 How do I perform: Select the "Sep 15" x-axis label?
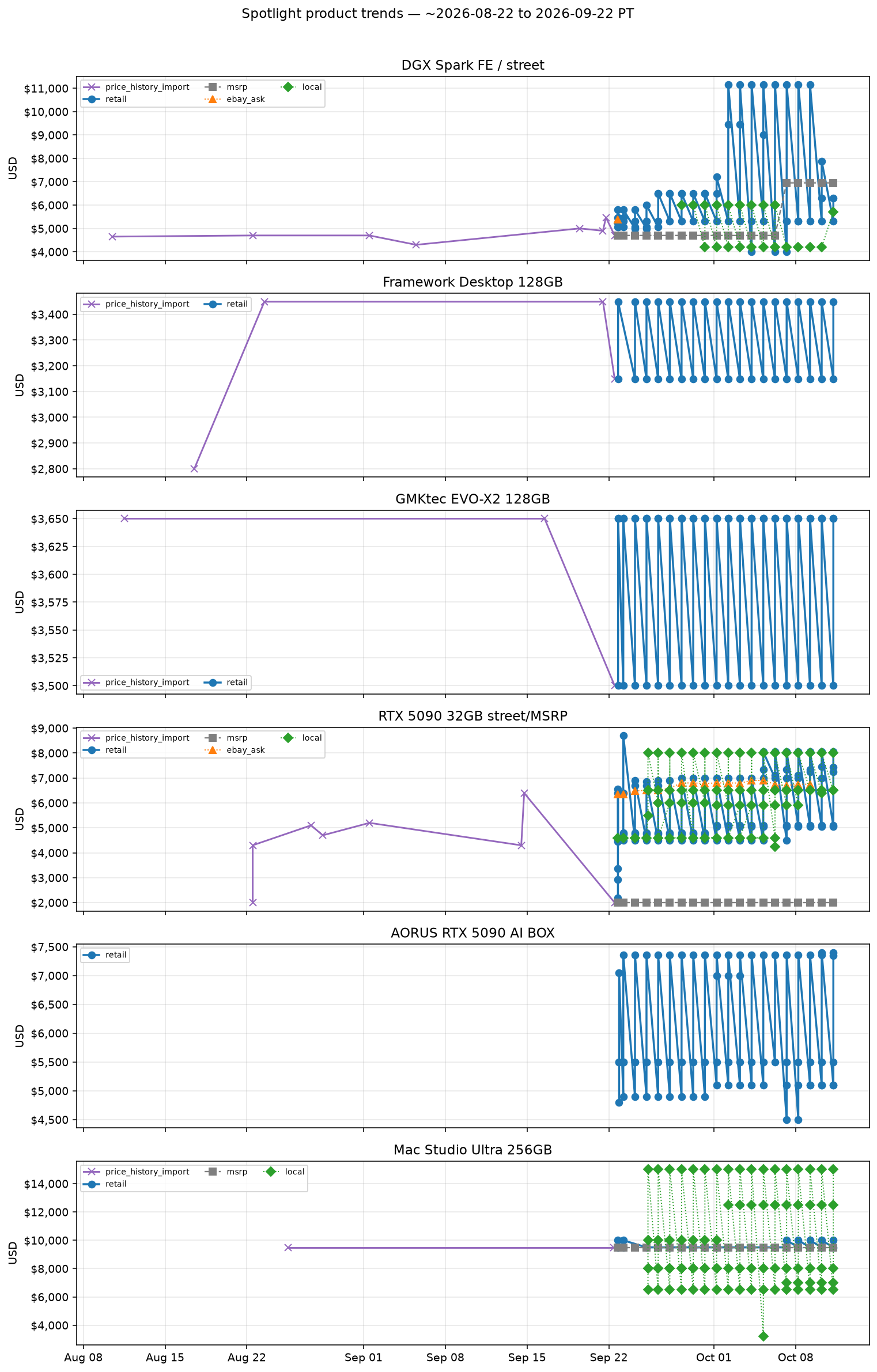click(527, 1358)
